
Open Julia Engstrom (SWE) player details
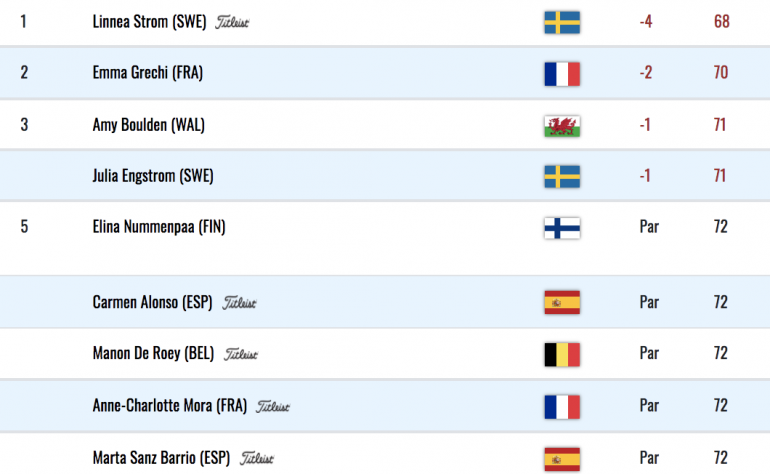154,177
